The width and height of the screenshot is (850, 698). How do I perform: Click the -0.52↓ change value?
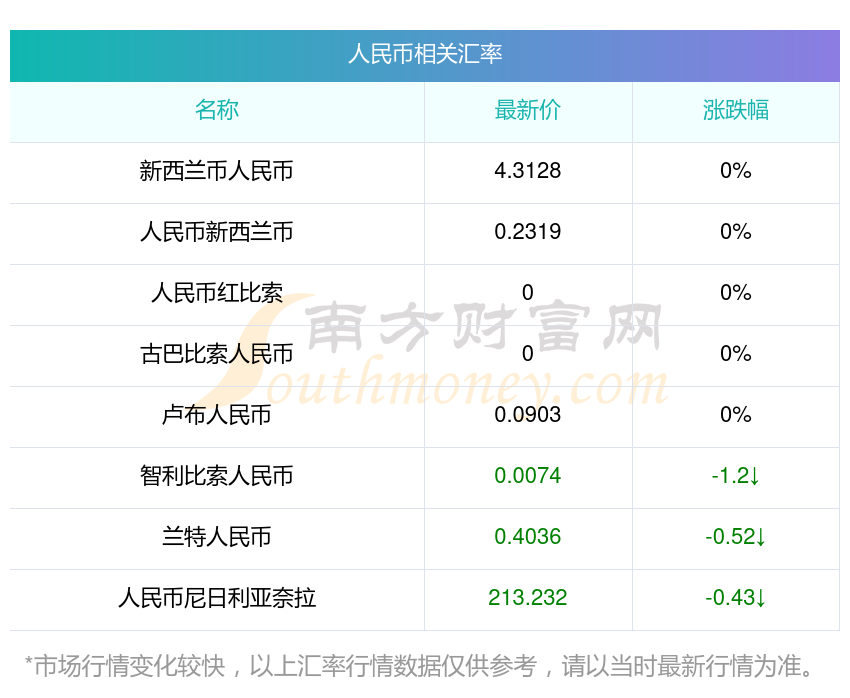[736, 537]
